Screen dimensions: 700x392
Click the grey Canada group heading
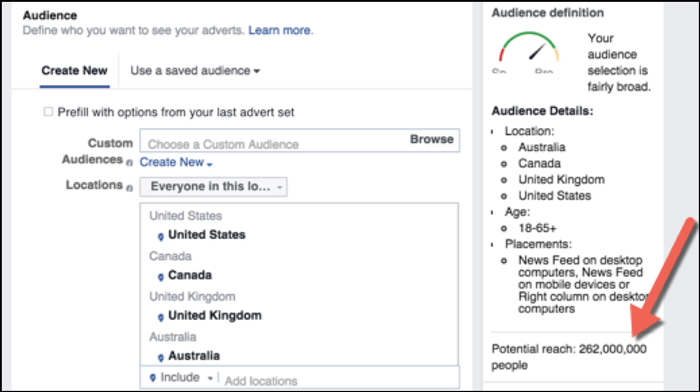point(171,256)
